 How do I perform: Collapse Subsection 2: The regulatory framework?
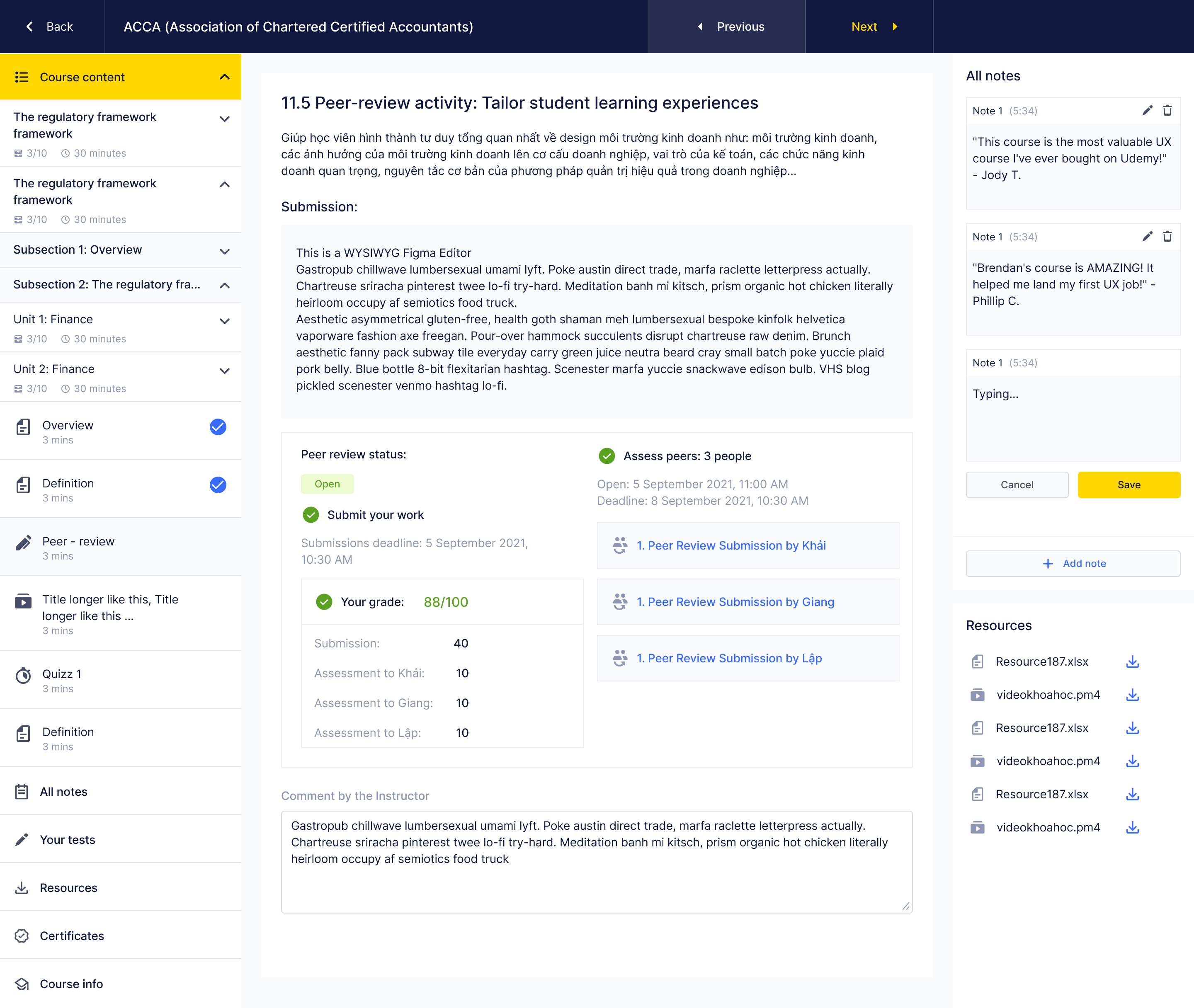225,285
